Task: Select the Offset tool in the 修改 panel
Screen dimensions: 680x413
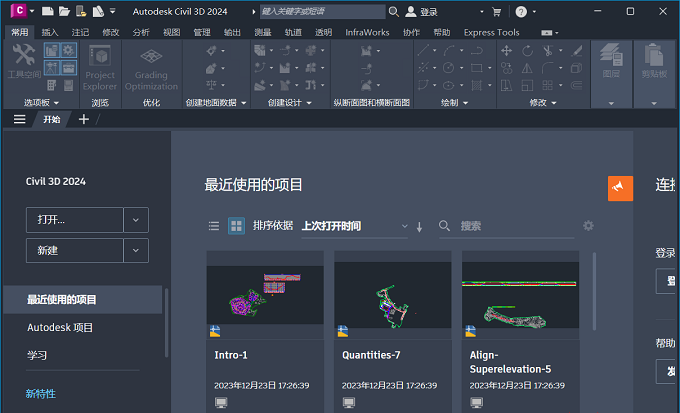Action: pyautogui.click(x=576, y=85)
